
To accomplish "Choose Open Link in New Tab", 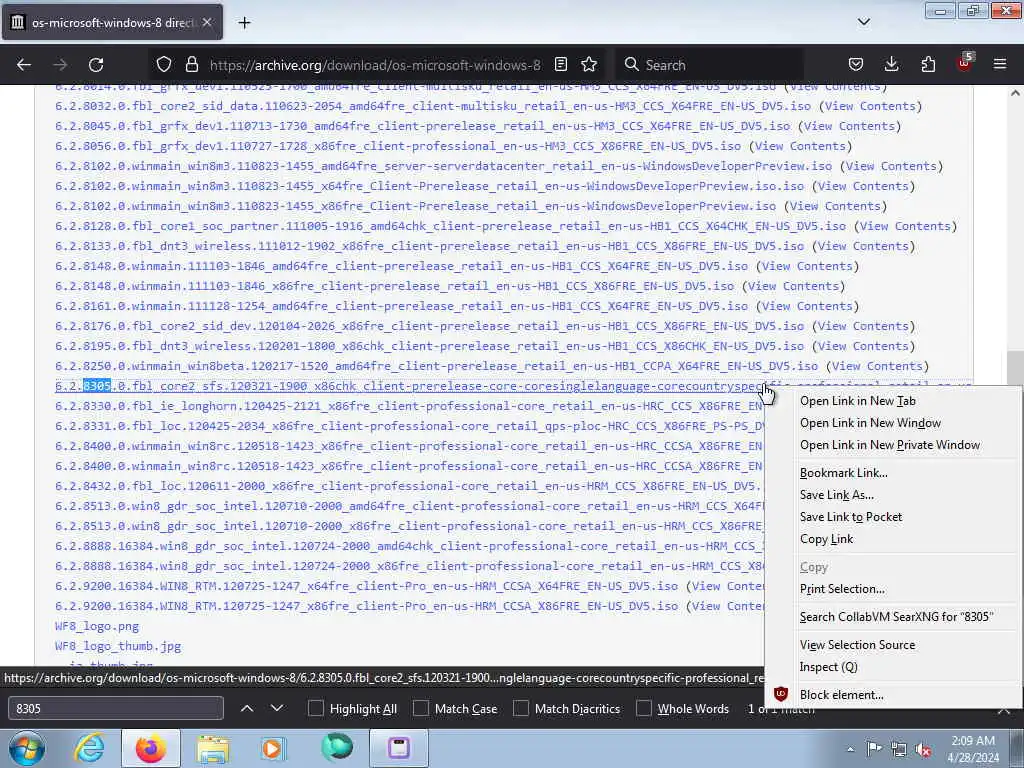I will click(857, 401).
